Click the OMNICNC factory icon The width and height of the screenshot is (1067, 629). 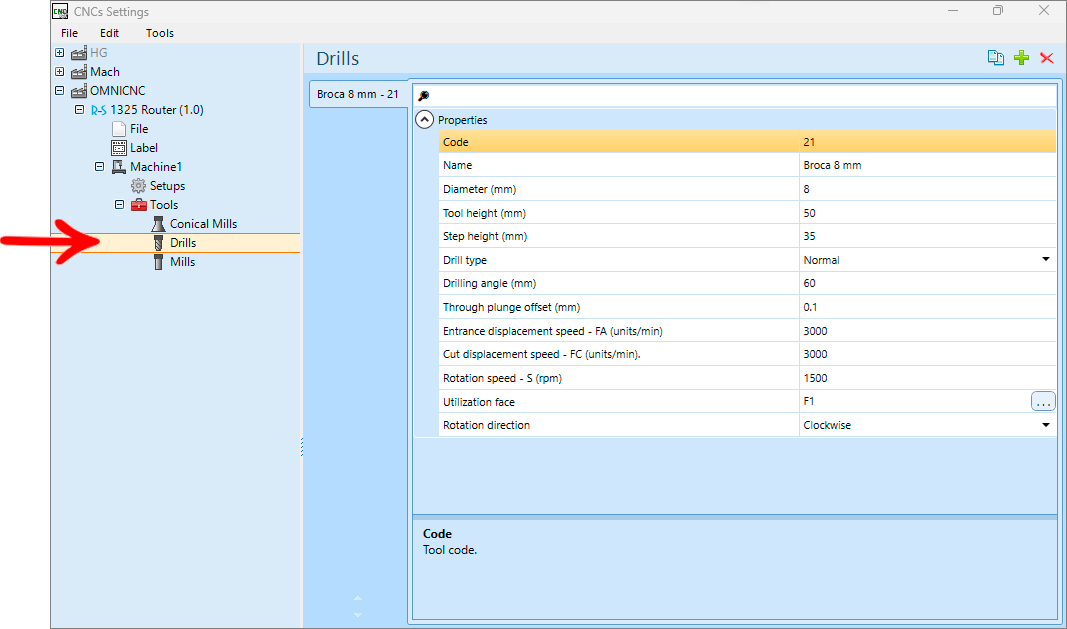pyautogui.click(x=79, y=91)
